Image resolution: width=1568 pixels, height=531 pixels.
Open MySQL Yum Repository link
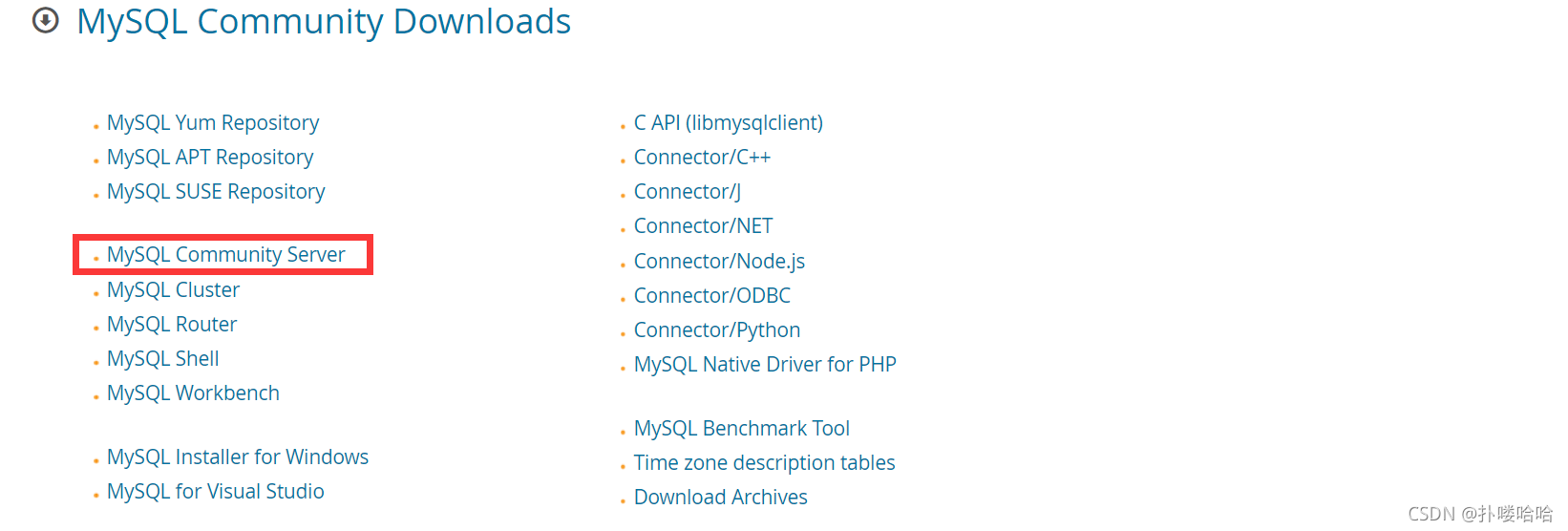pos(212,123)
